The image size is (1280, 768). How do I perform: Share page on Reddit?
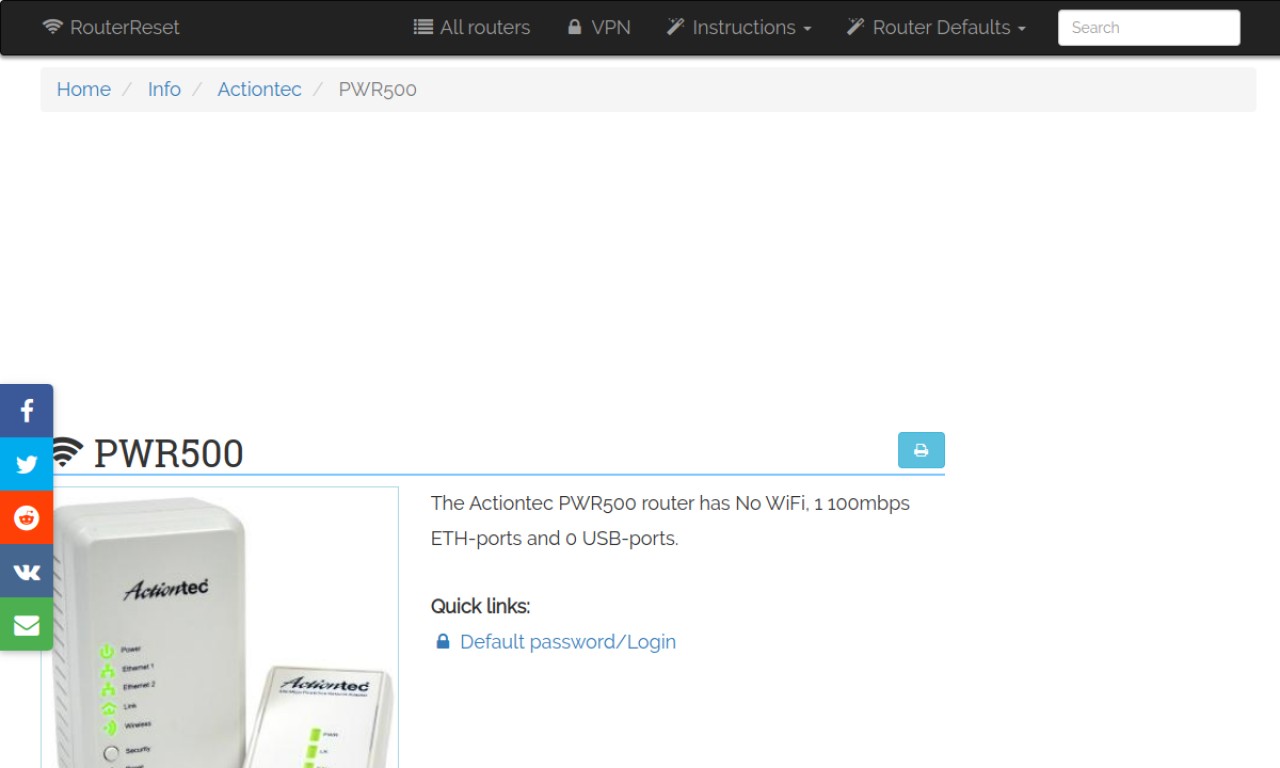pyautogui.click(x=26, y=518)
